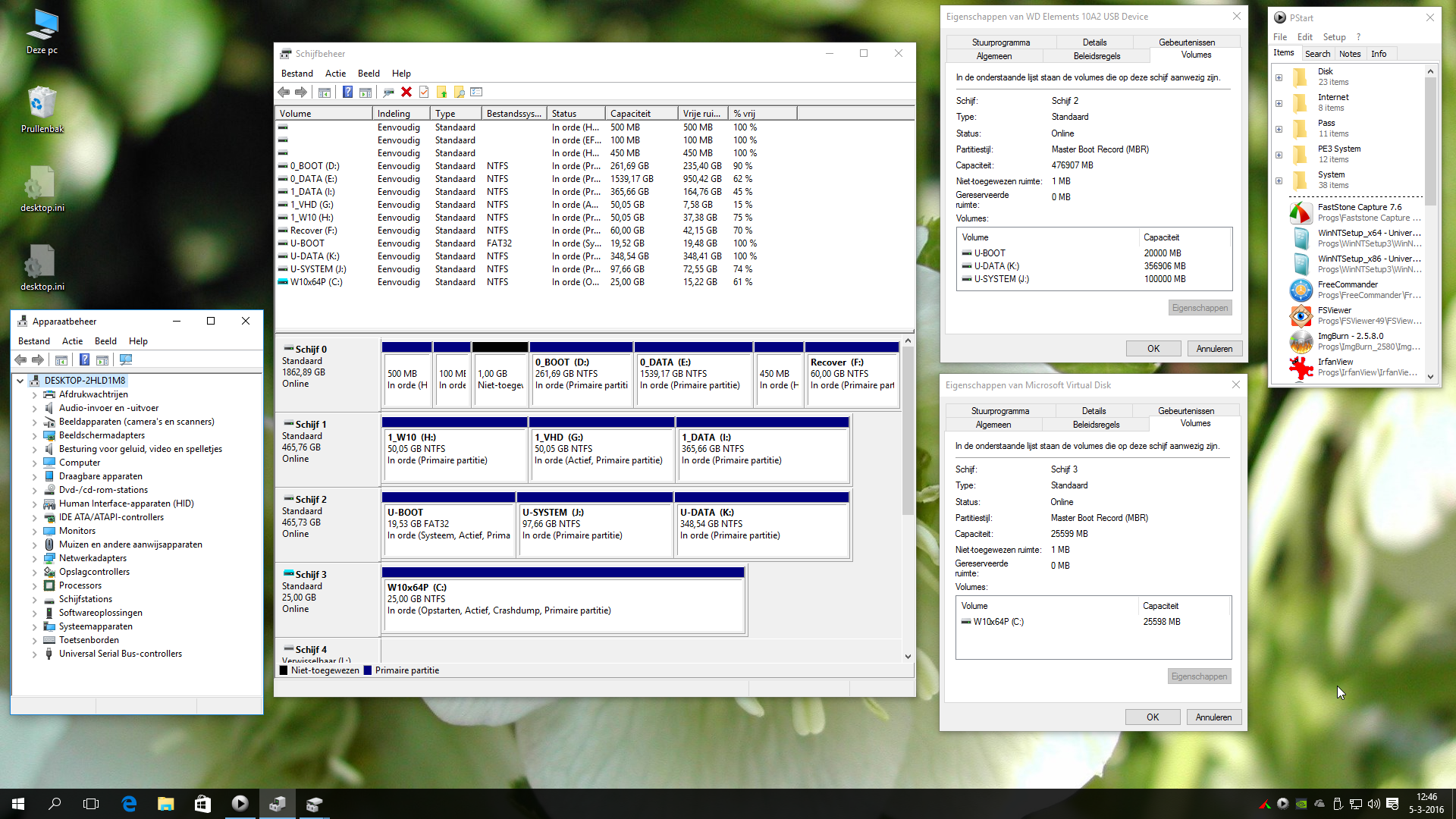Open the Windows Start button
Viewport: 1456px width, 819px height.
tap(18, 804)
